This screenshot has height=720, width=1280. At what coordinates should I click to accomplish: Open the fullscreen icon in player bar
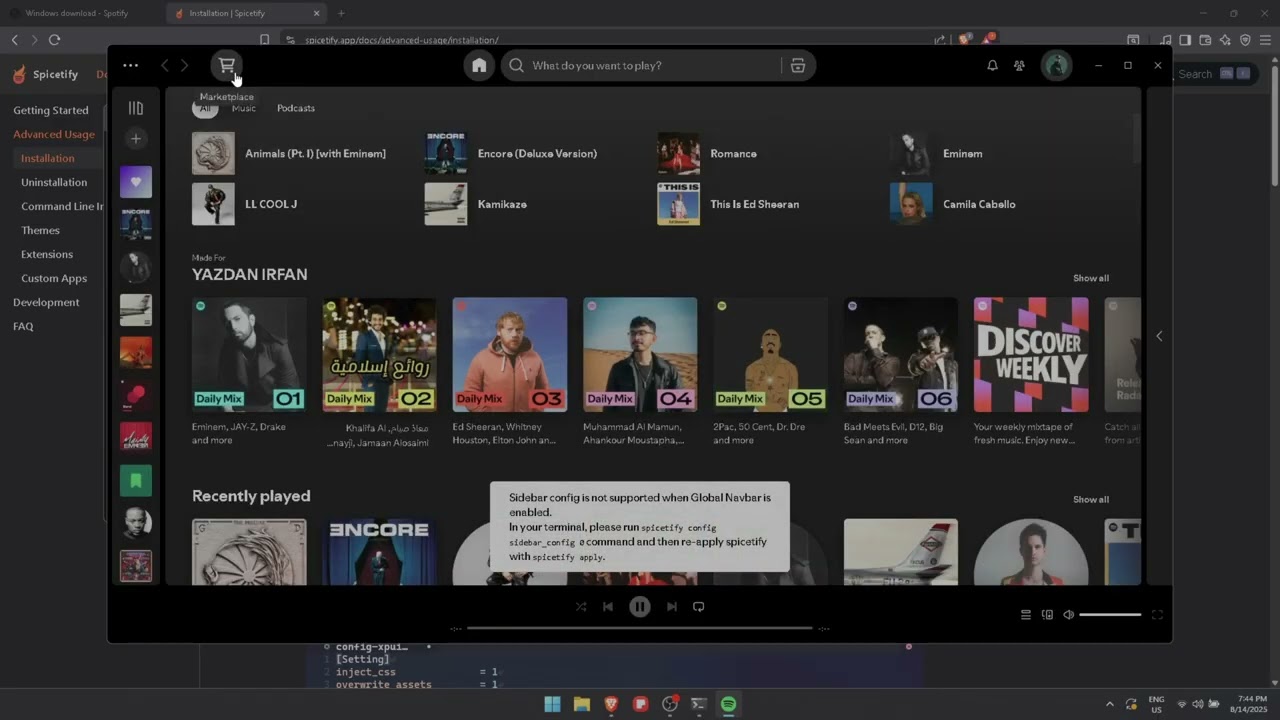pyautogui.click(x=1157, y=615)
